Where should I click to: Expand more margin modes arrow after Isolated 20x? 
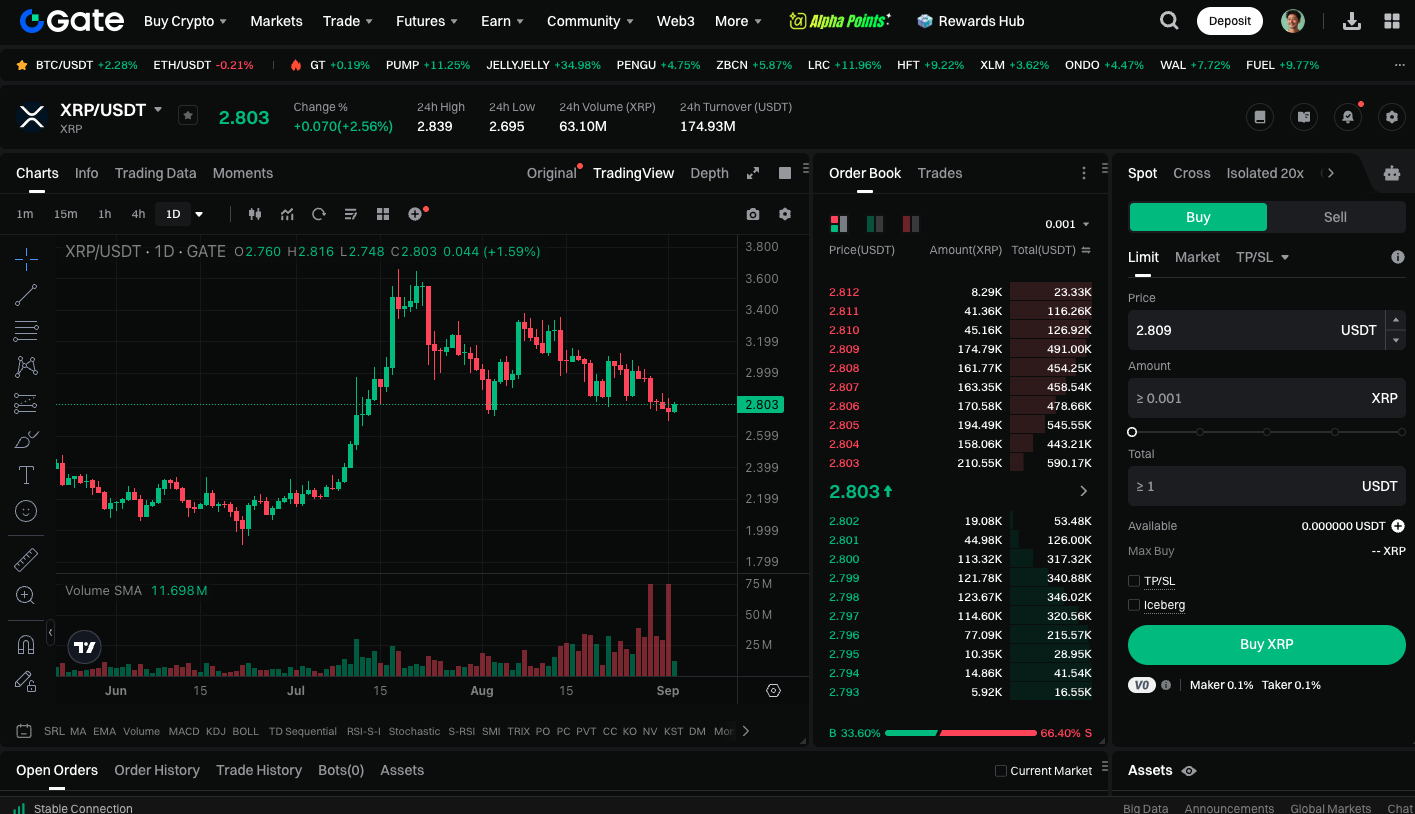[1330, 173]
